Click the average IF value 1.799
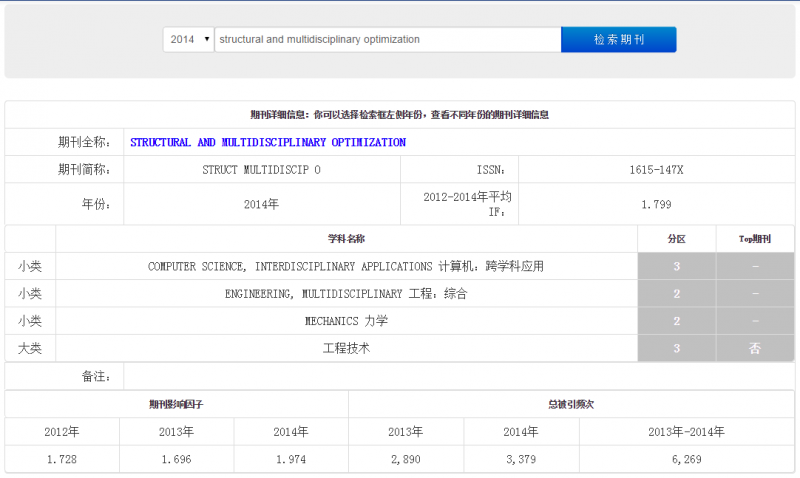Viewport: 800px width, 478px height. pyautogui.click(x=656, y=205)
